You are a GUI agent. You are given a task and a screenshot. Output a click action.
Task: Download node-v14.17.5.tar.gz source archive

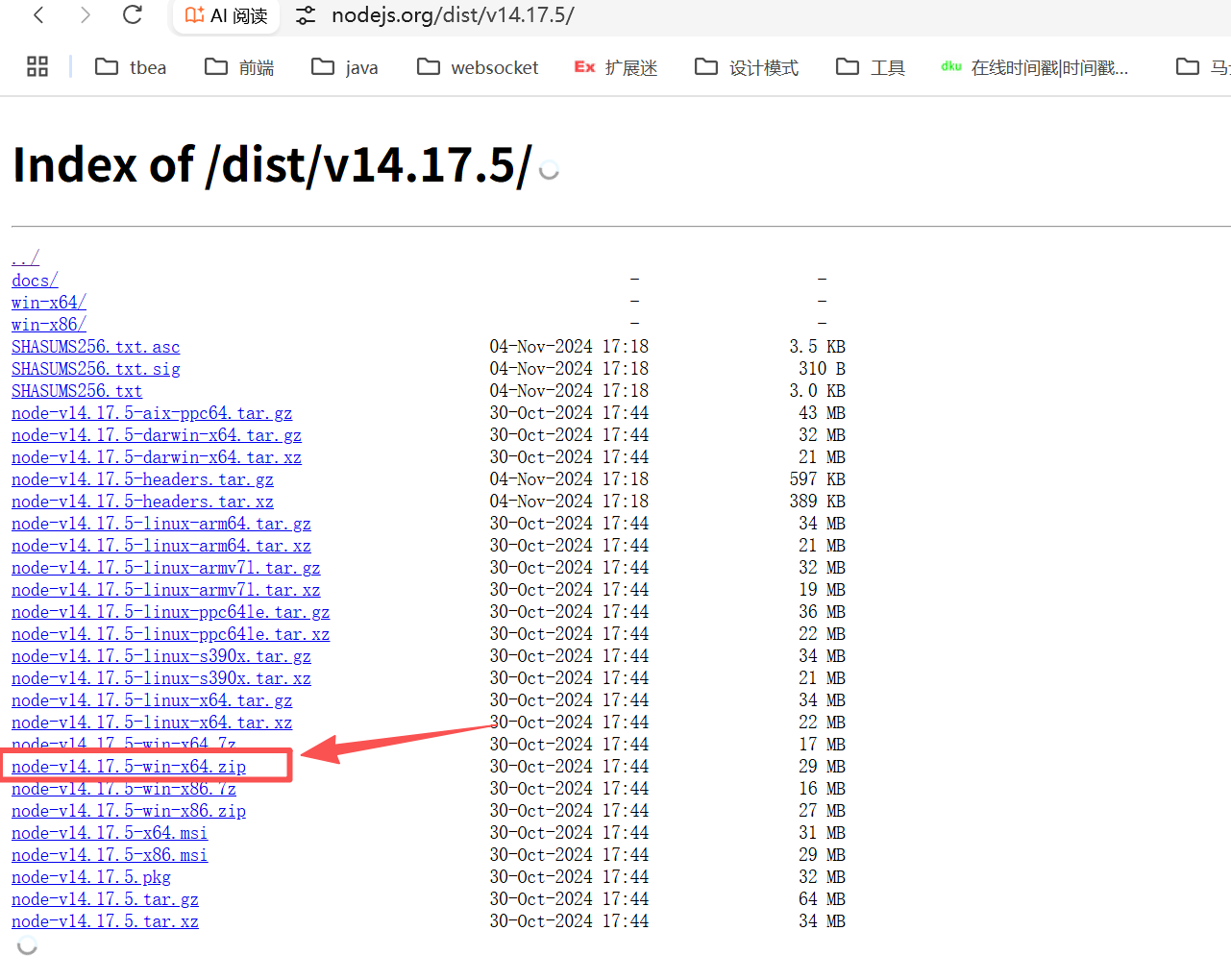105,898
